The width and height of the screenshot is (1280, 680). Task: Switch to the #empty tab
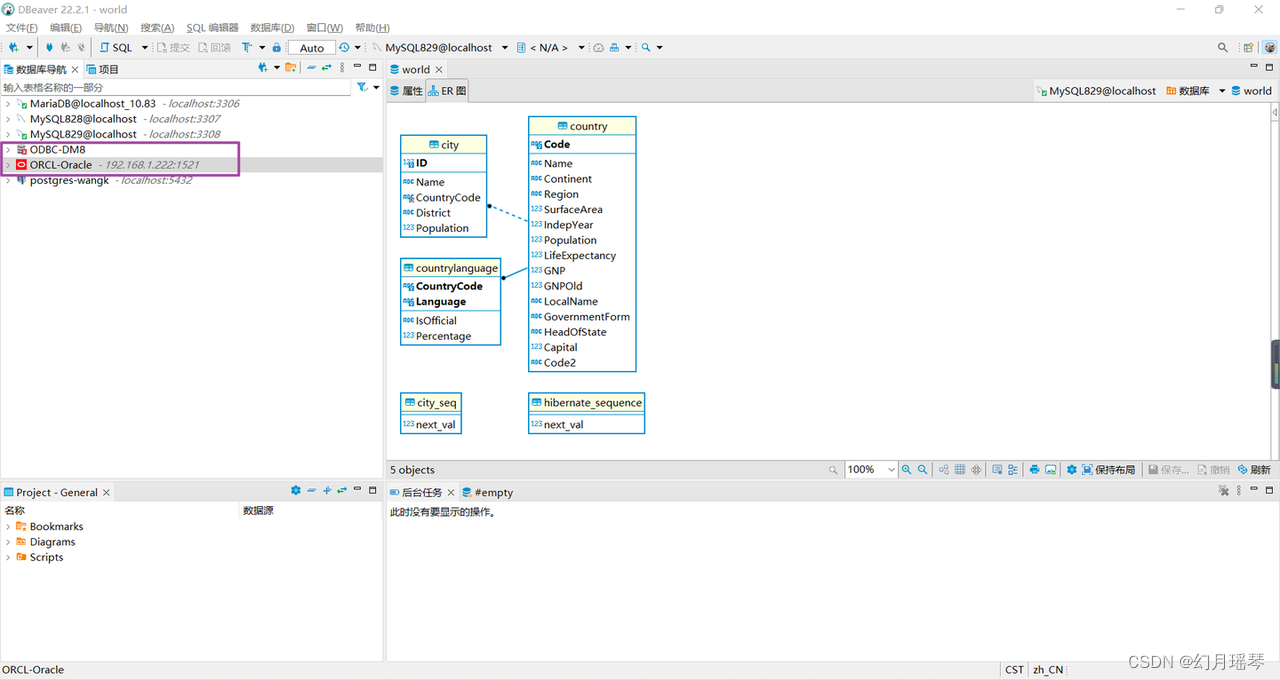488,492
